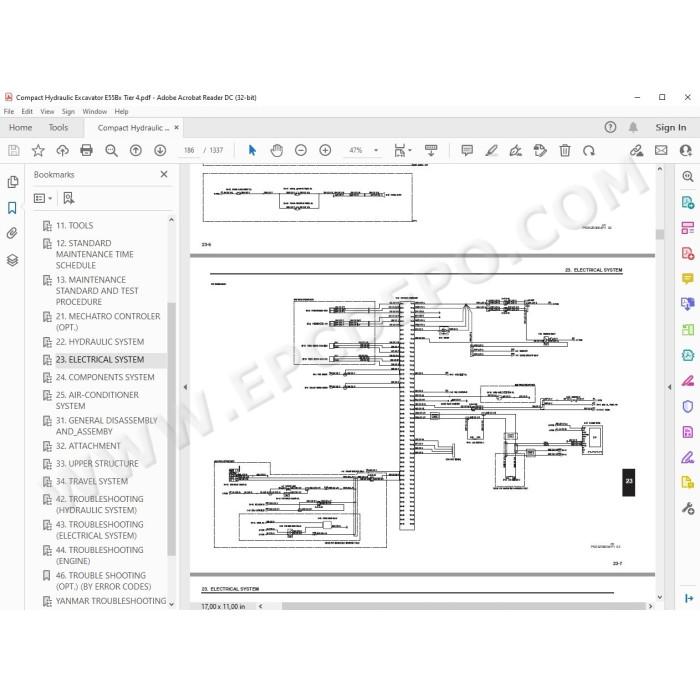Click the horizontal document scrollbar
Screen dimensions: 700x700
pos(463,606)
